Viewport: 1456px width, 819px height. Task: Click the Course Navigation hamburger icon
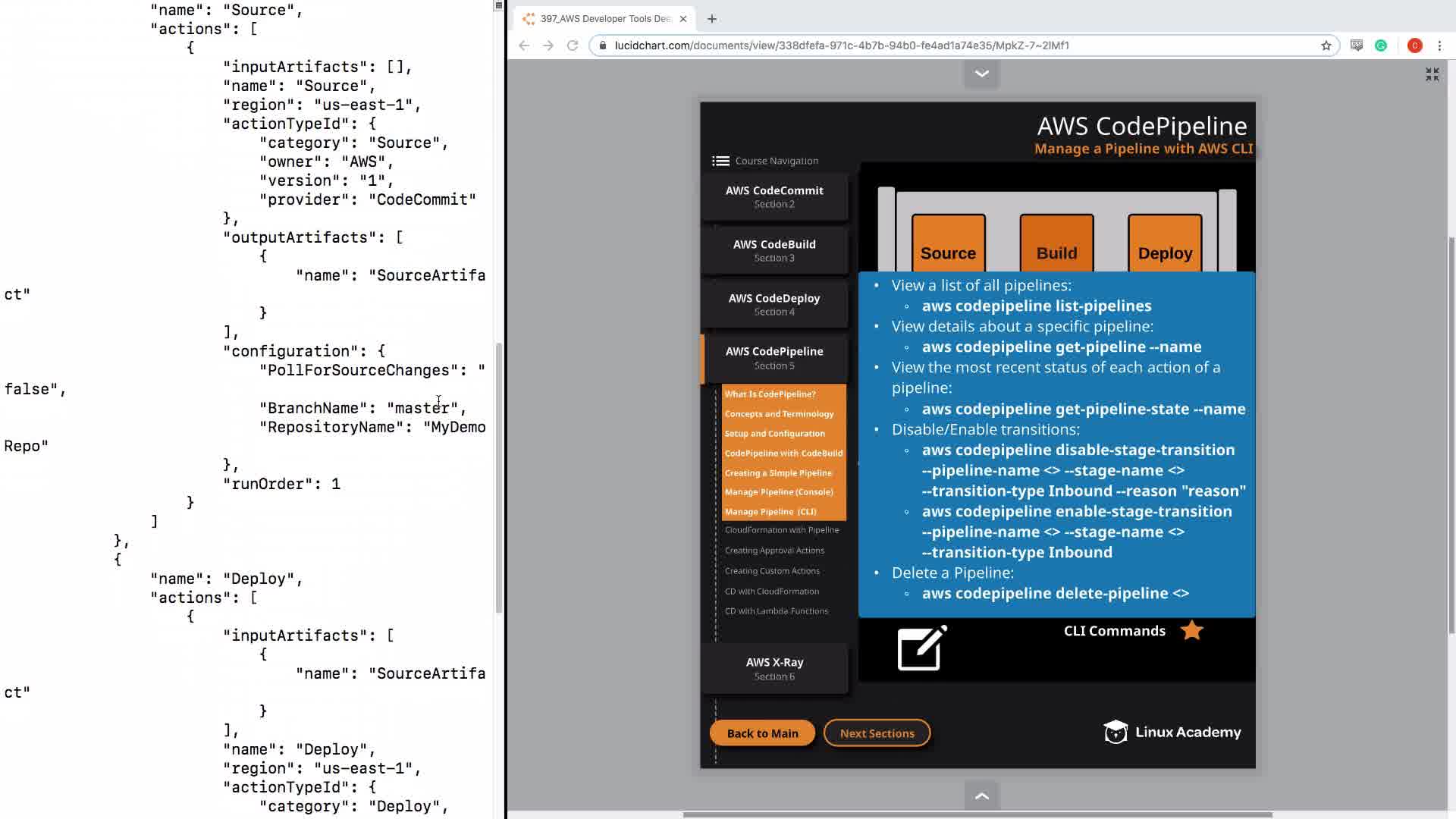tap(720, 161)
